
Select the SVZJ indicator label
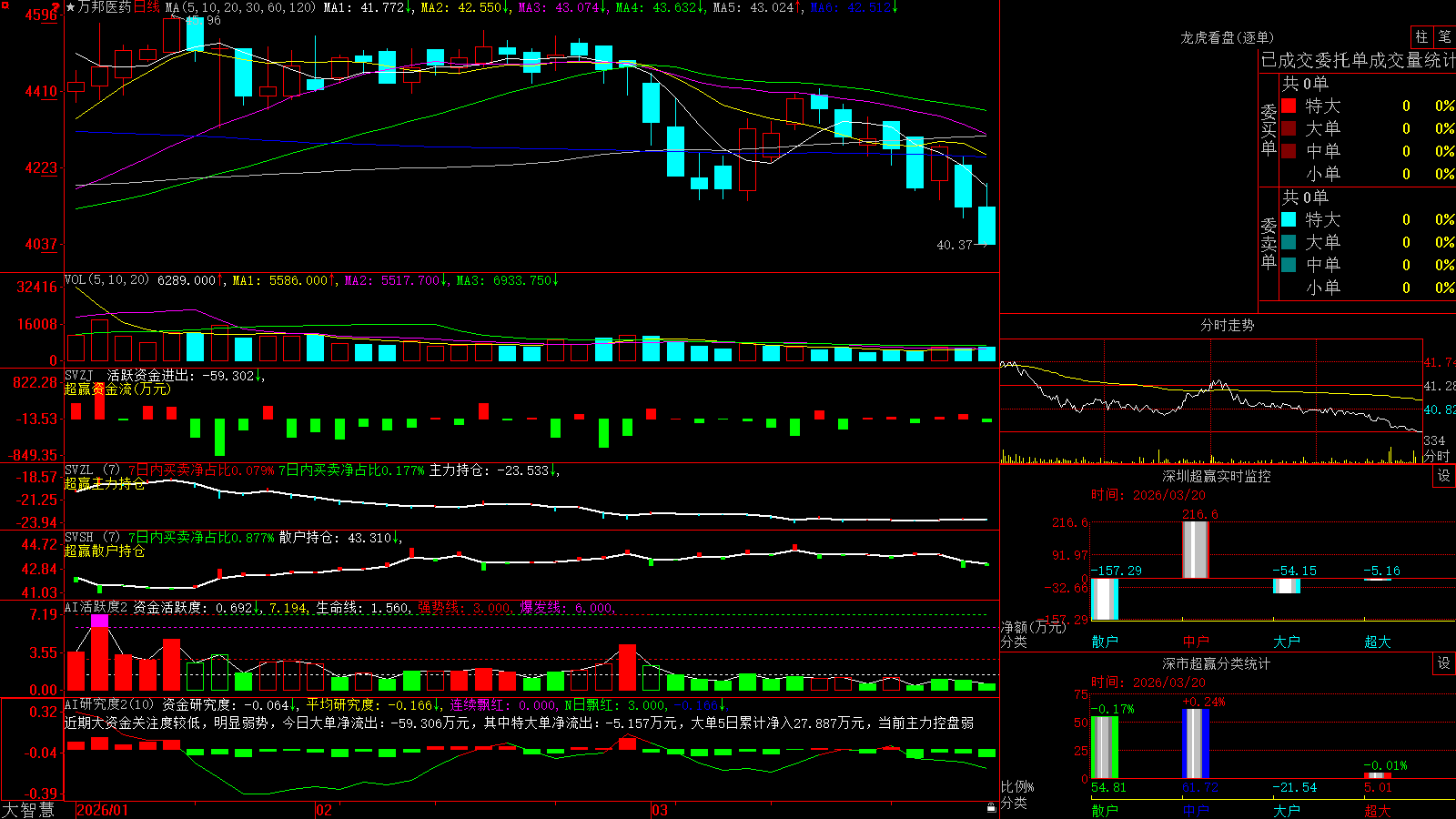(79, 375)
